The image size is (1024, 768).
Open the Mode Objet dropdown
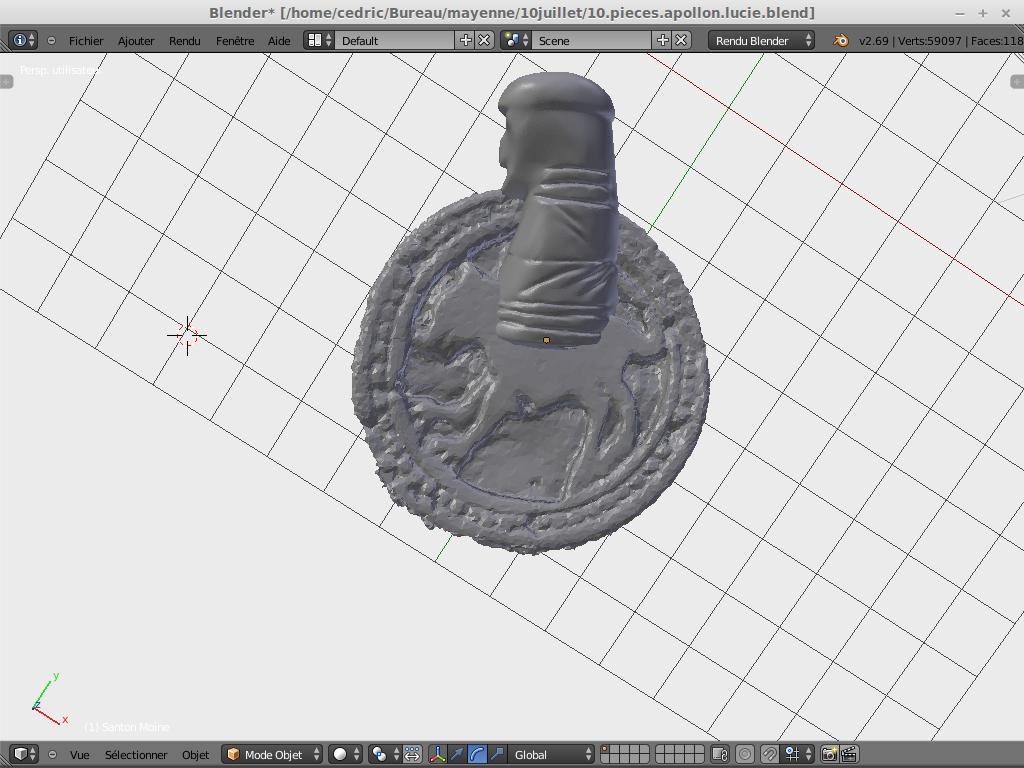tap(272, 754)
